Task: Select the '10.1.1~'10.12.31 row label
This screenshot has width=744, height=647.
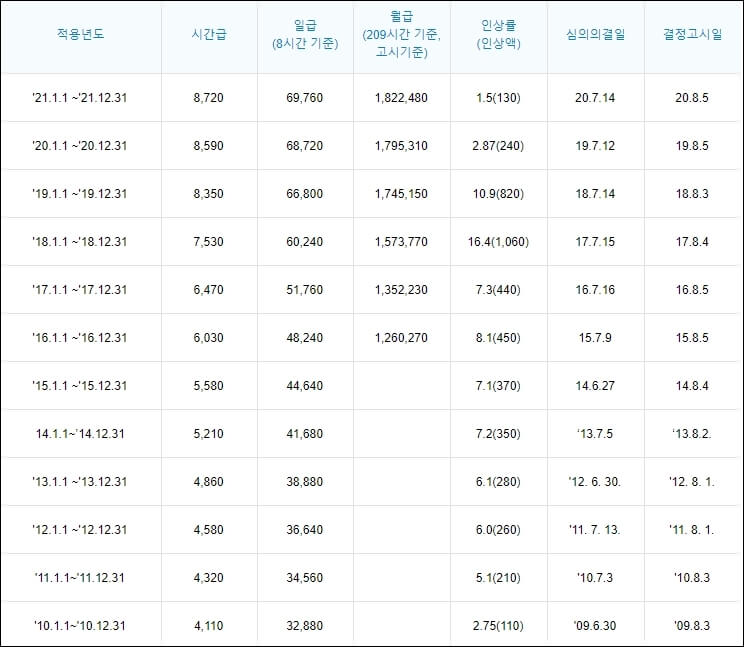Action: tap(80, 625)
